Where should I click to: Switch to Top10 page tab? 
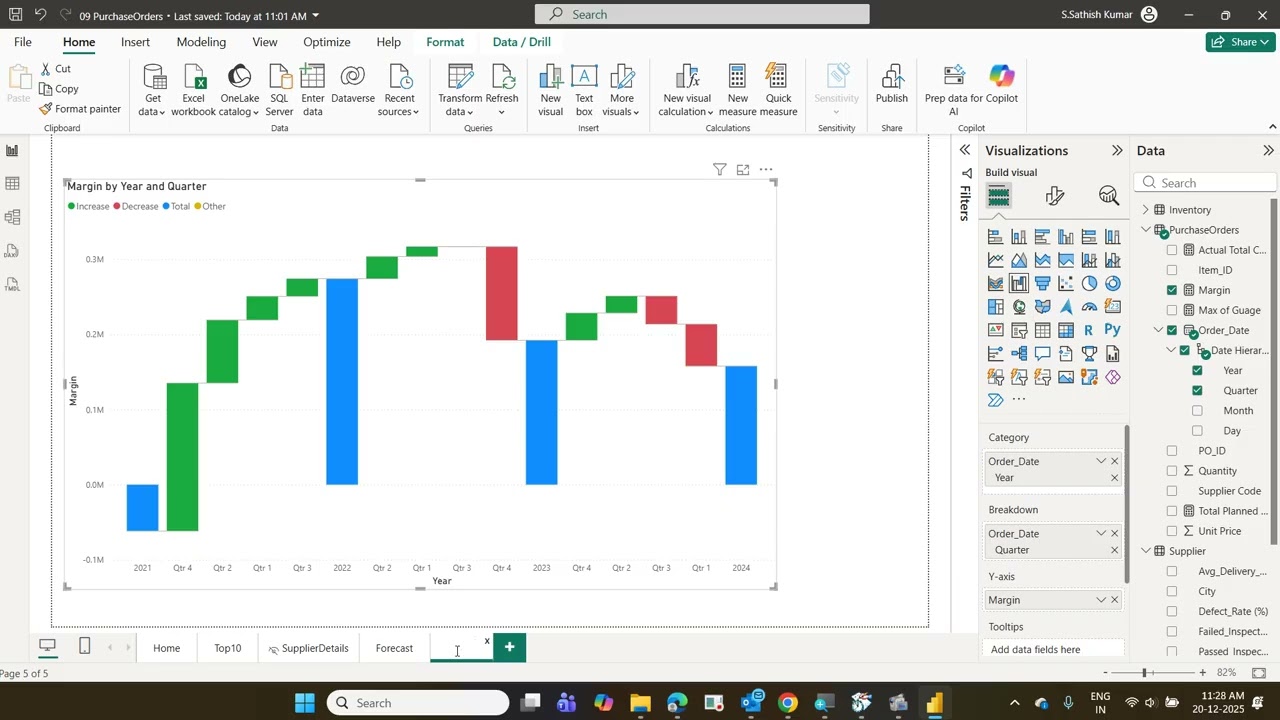point(227,648)
